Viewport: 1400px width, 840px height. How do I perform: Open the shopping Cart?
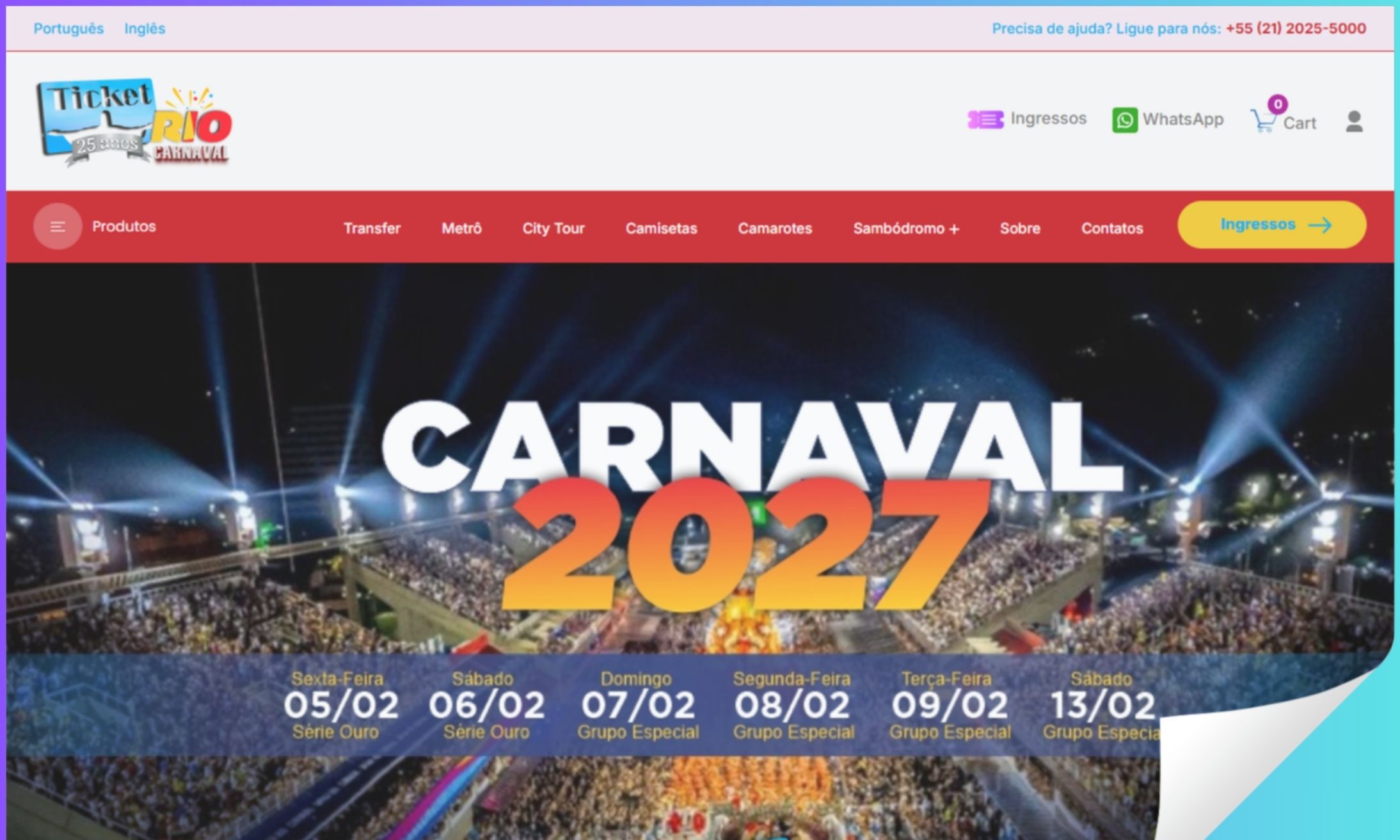click(x=1265, y=123)
